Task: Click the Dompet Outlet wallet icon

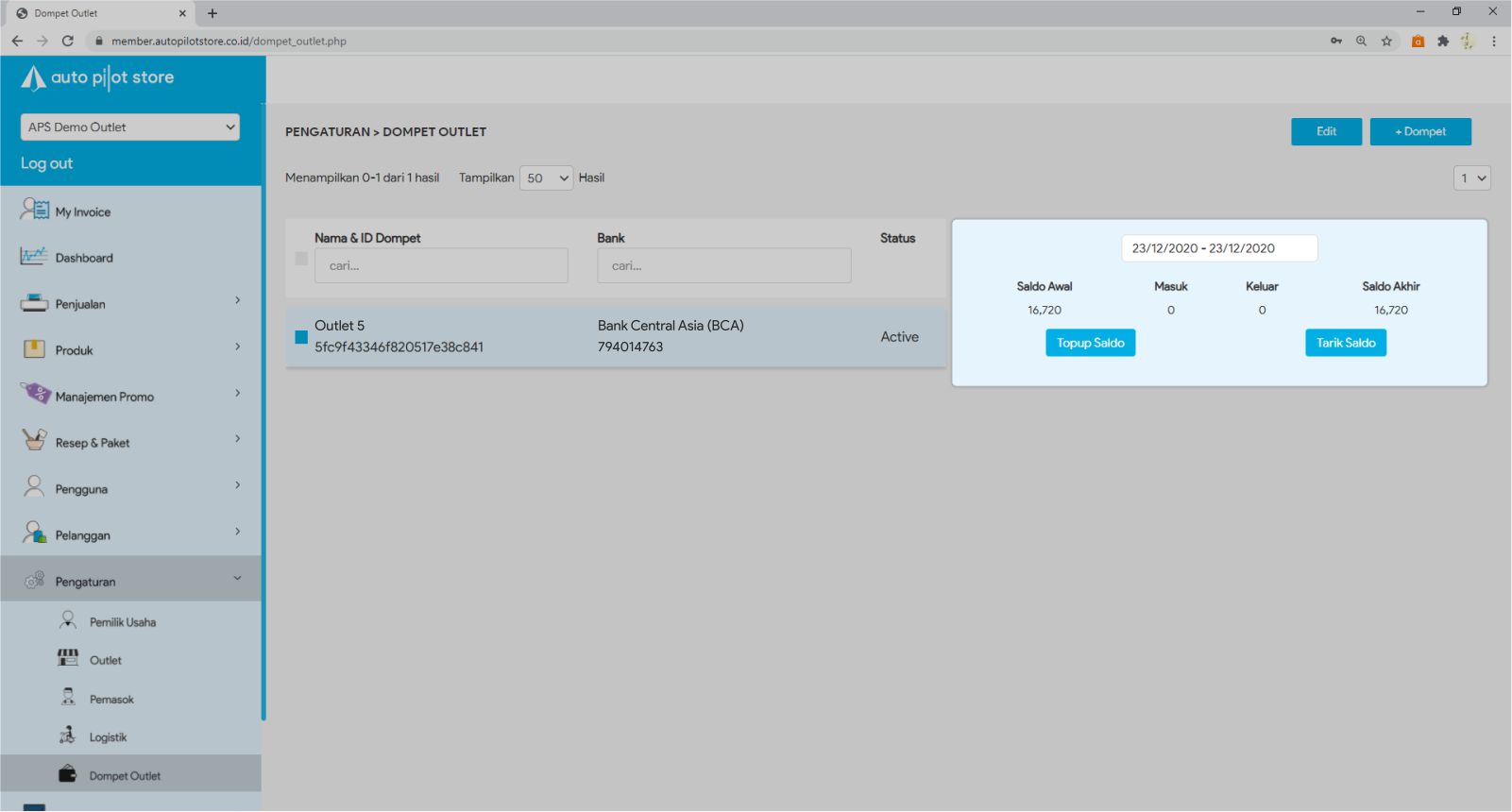Action: [x=67, y=774]
